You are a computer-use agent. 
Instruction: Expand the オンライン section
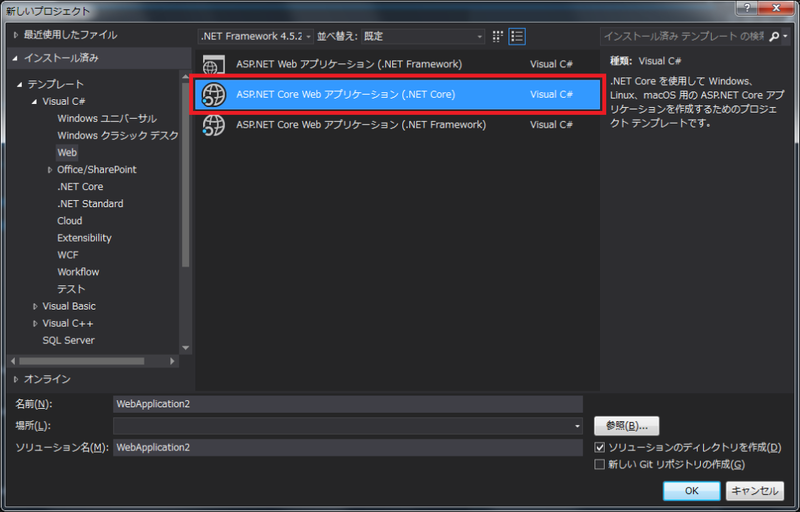(16, 379)
